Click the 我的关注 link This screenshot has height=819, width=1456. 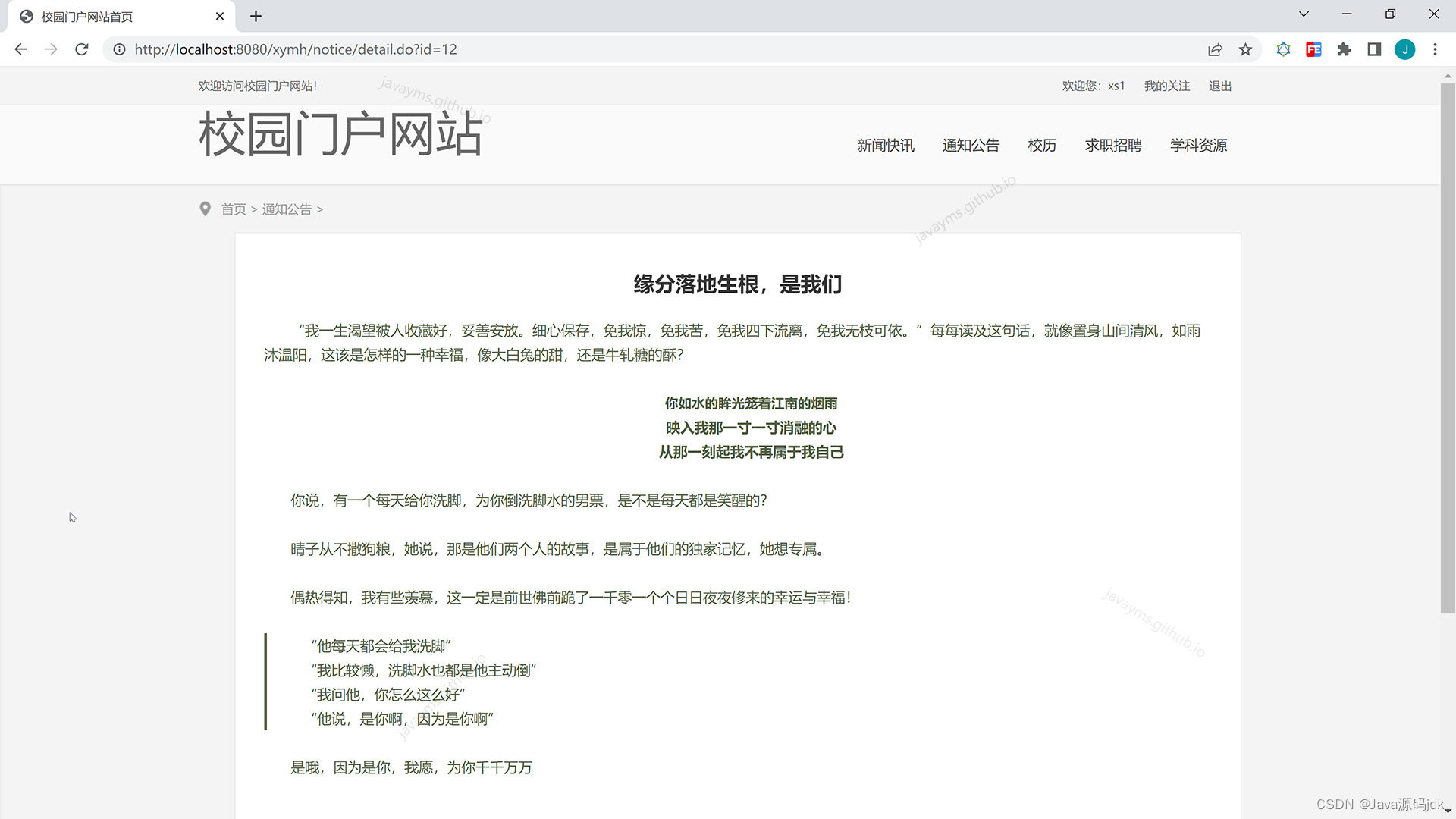coord(1167,86)
